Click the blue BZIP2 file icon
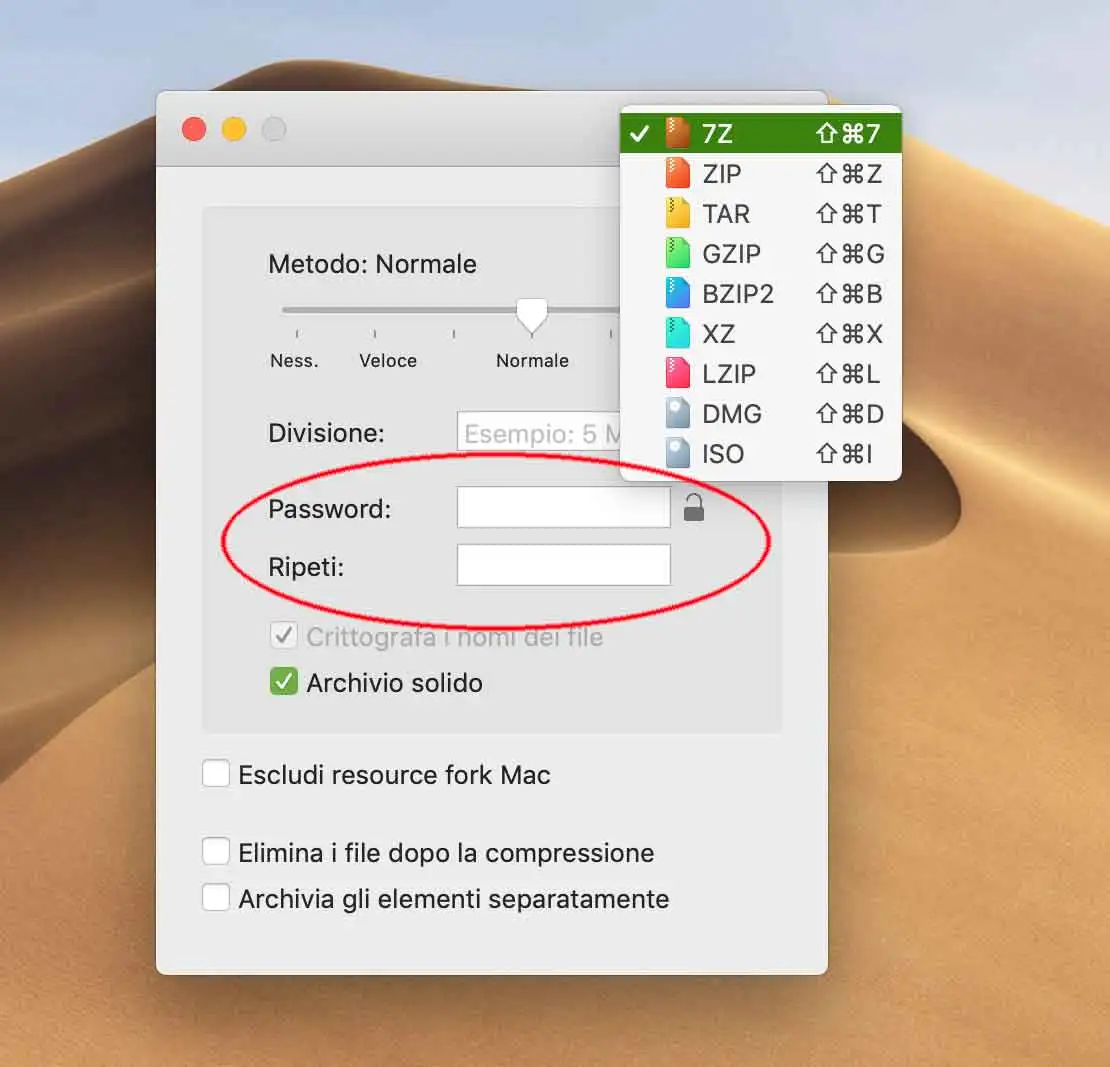 [x=675, y=294]
